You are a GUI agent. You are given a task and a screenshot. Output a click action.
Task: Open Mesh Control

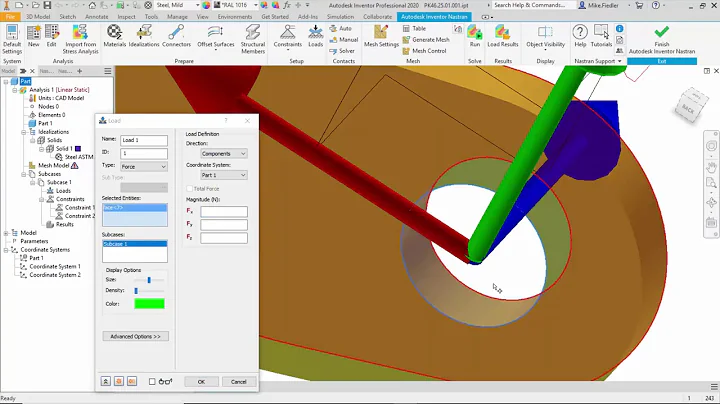[424, 51]
